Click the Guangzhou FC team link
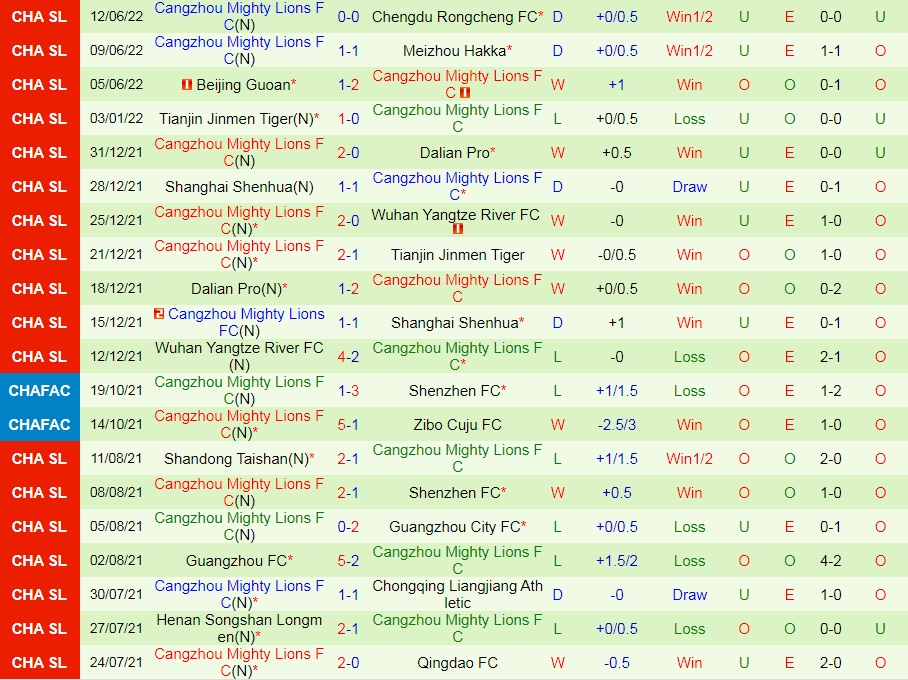908x680 pixels. pos(239,560)
